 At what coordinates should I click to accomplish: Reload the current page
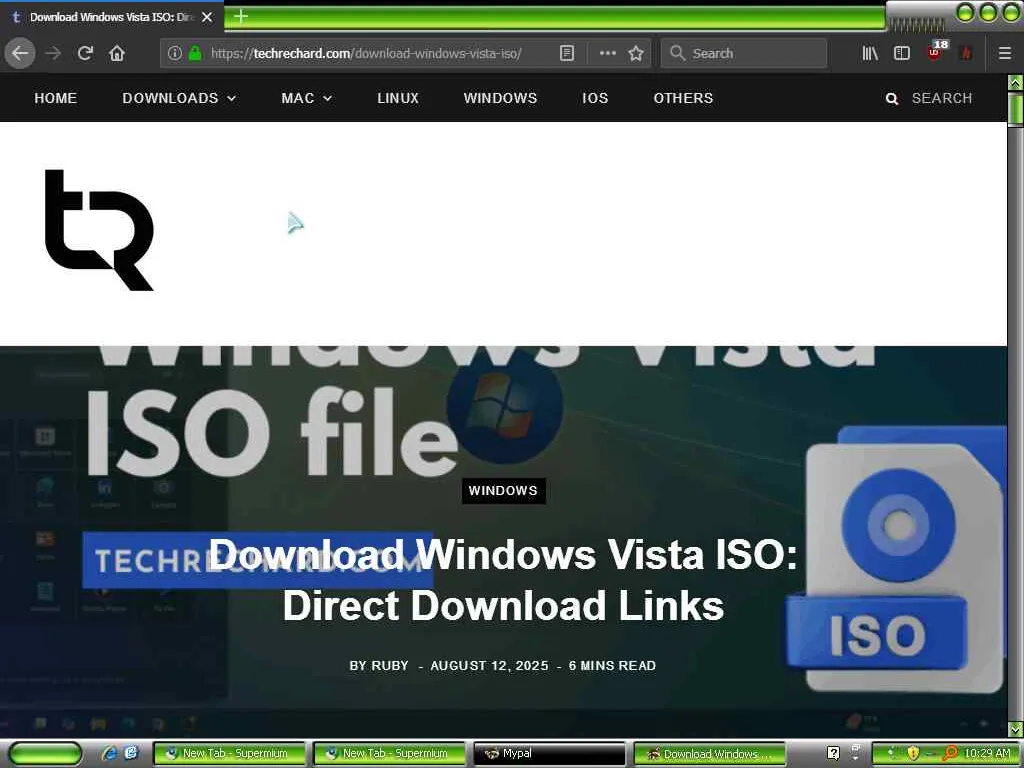click(85, 53)
